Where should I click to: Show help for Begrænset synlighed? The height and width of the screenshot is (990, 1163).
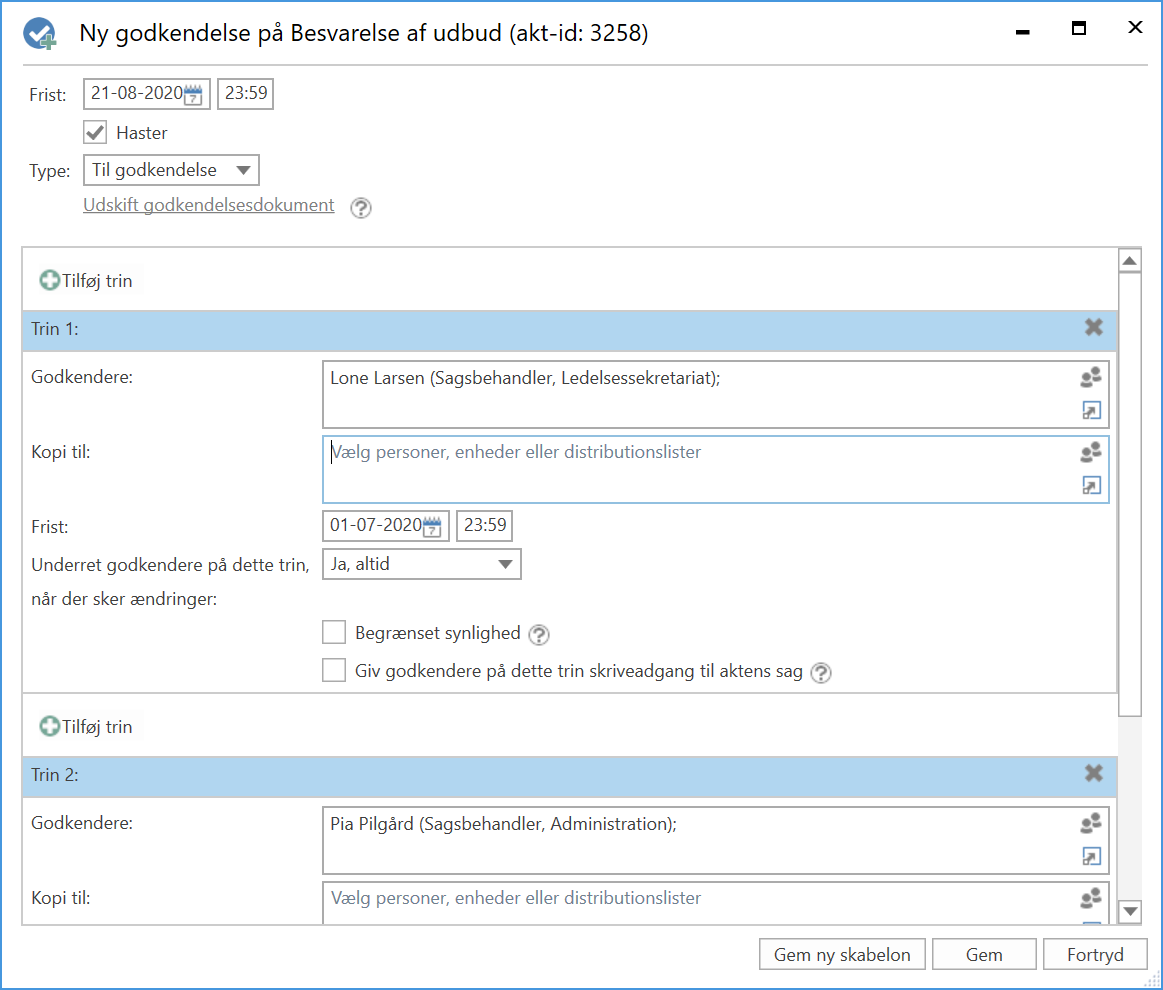539,635
